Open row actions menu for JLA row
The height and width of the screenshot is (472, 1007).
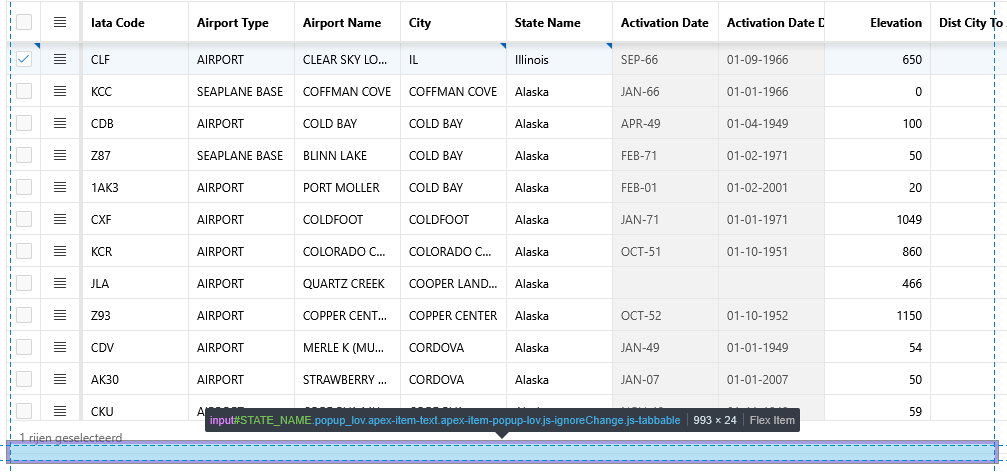pos(60,284)
